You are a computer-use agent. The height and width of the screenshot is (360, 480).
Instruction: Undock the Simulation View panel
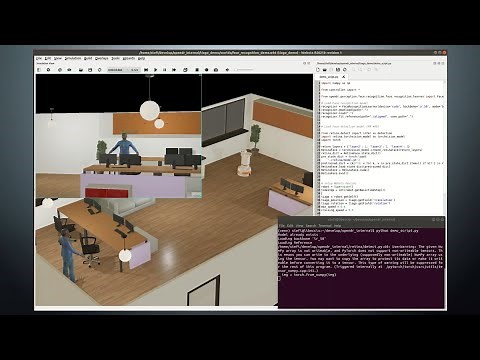(x=304, y=63)
